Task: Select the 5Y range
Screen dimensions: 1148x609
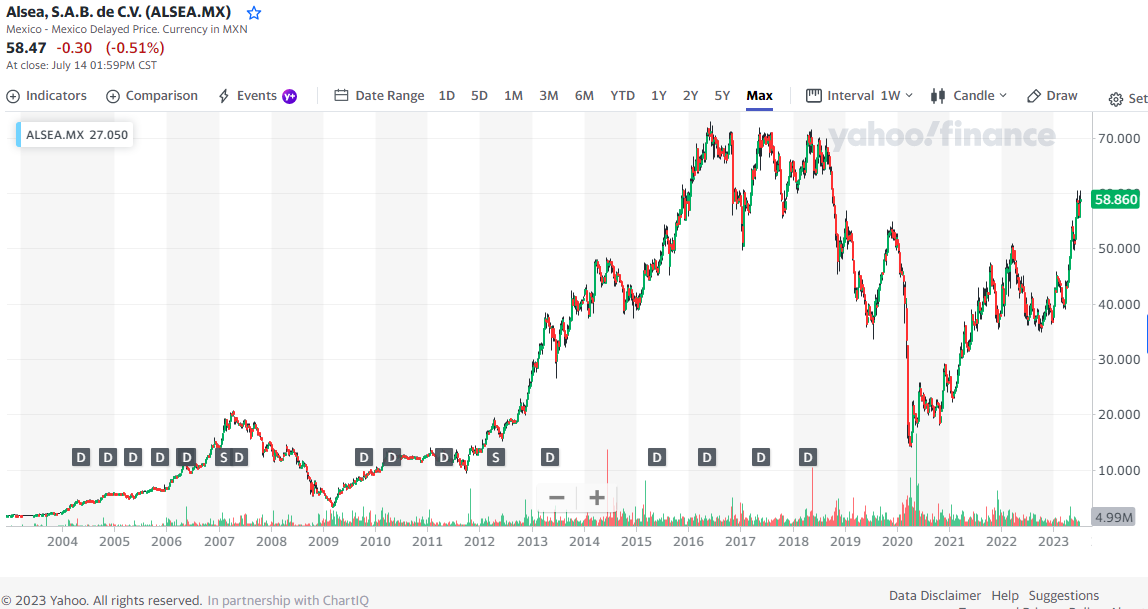Action: tap(722, 96)
